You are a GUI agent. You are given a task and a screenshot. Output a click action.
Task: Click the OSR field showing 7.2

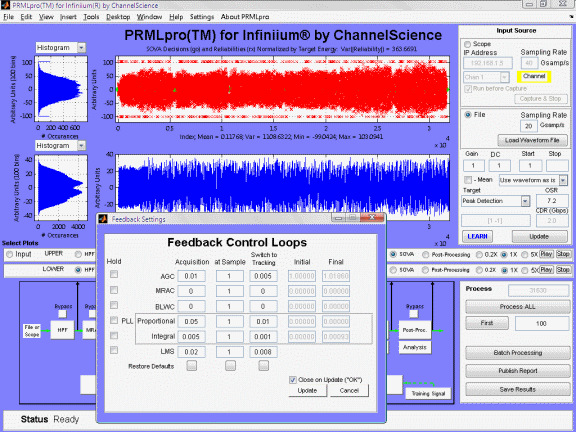[x=552, y=201]
